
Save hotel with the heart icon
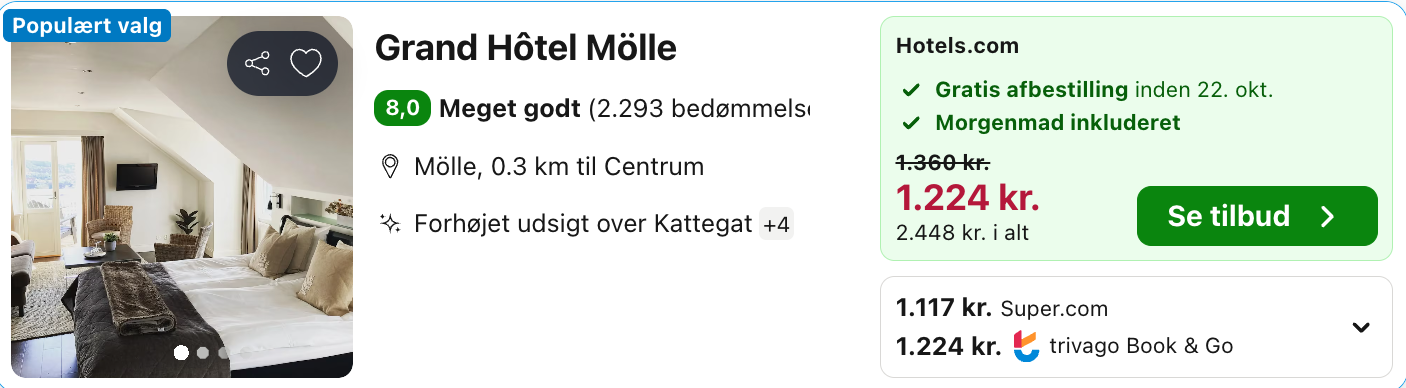tap(305, 64)
